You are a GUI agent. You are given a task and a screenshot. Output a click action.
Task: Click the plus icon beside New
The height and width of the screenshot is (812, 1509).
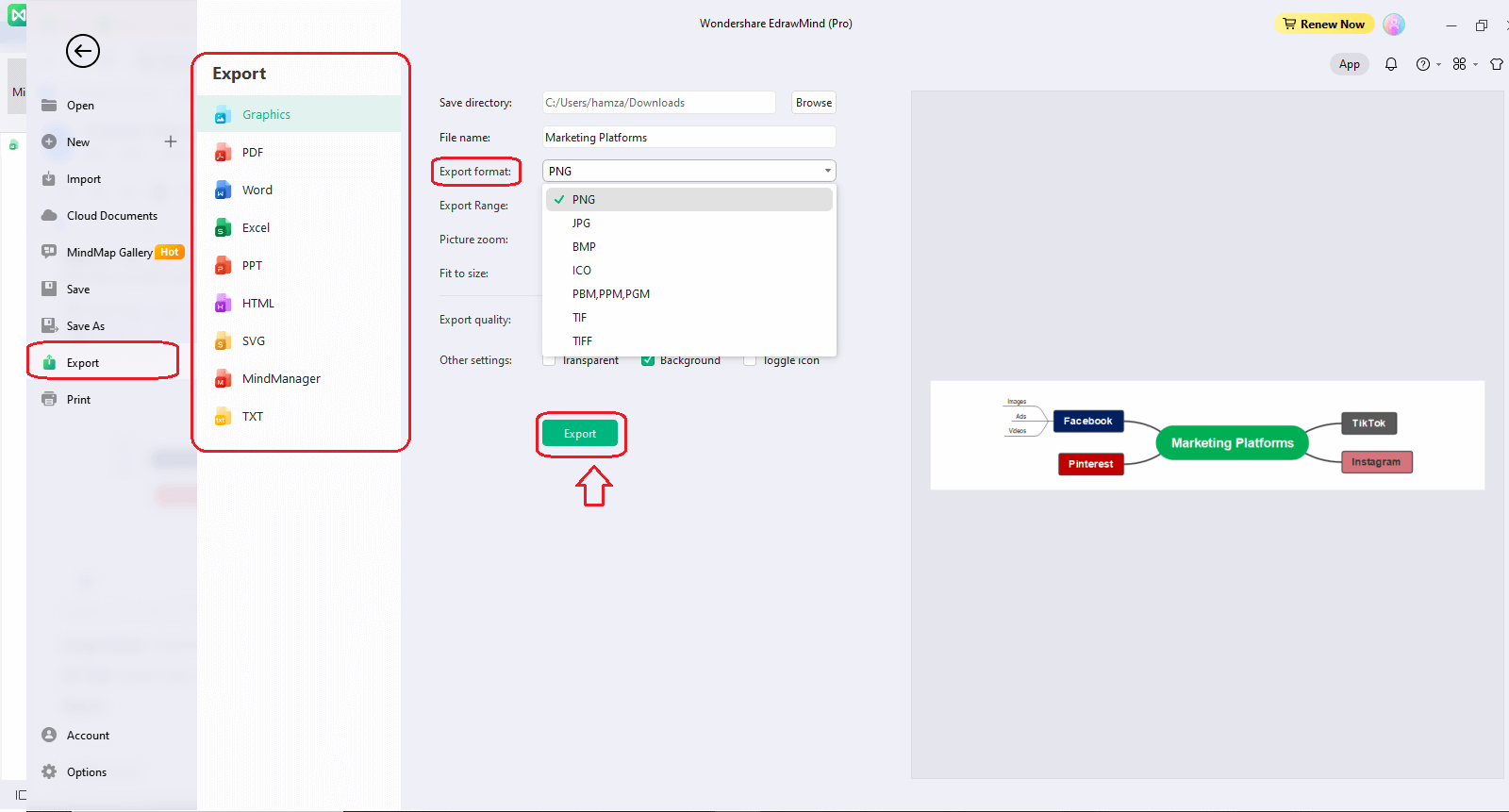tap(171, 141)
